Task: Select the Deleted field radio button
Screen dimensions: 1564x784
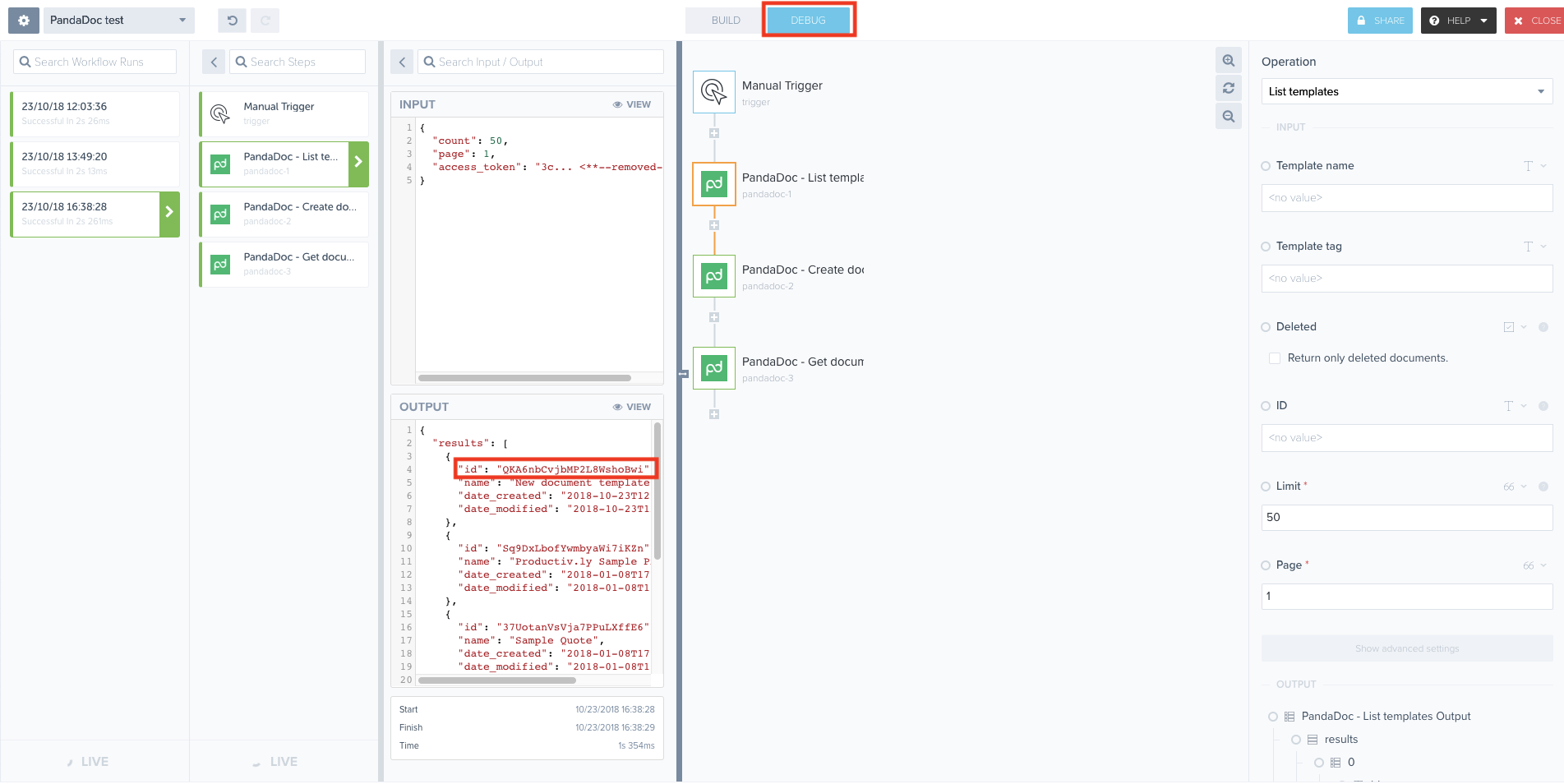Action: pyautogui.click(x=1265, y=326)
